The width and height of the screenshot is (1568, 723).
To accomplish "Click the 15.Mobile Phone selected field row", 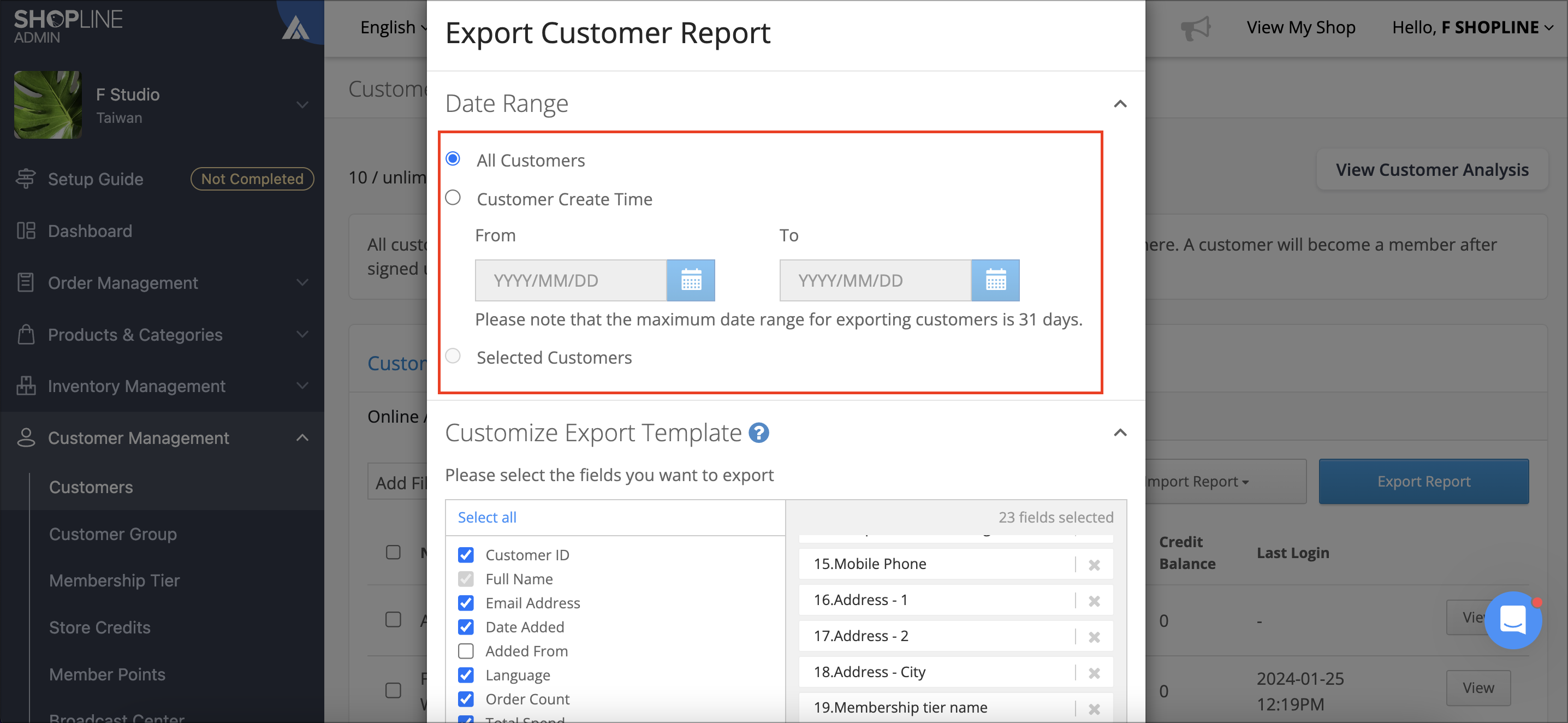I will [955, 564].
